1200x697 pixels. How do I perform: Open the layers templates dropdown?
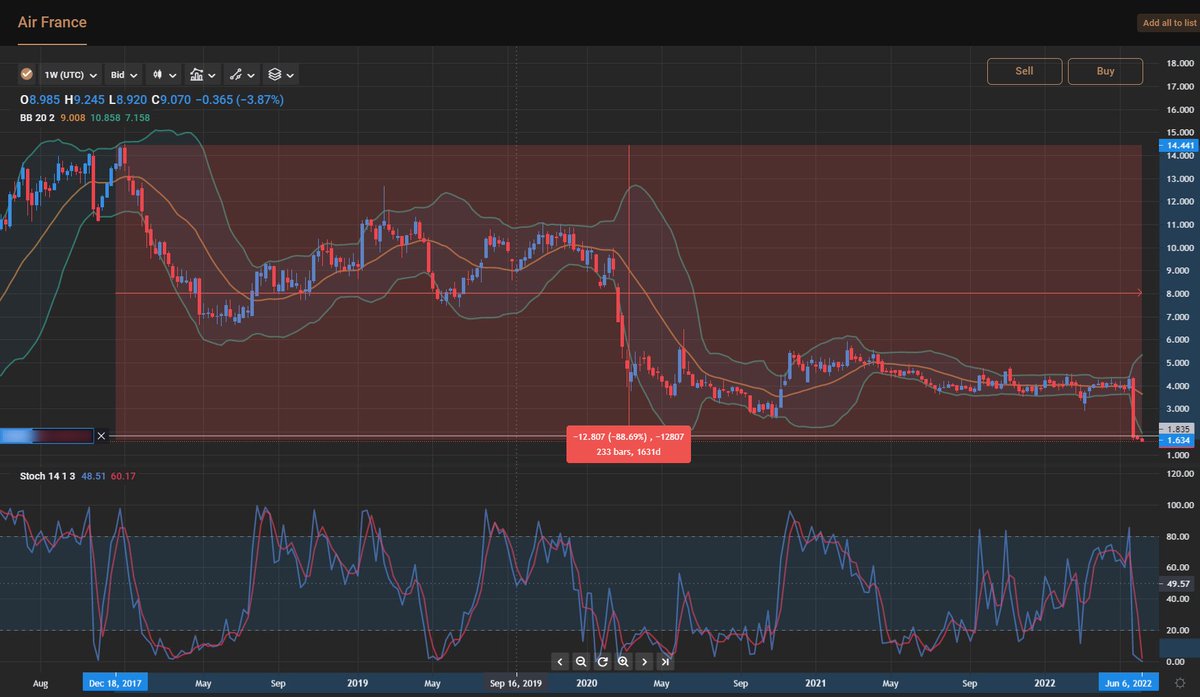pos(280,74)
